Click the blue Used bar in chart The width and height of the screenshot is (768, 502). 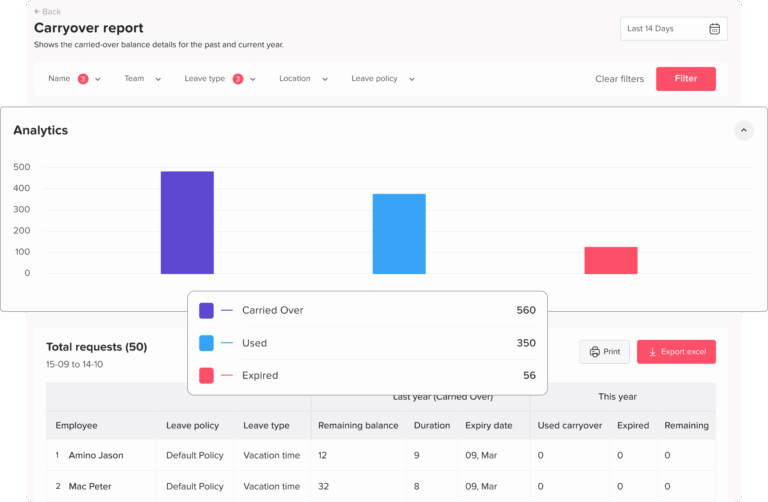[x=399, y=234]
